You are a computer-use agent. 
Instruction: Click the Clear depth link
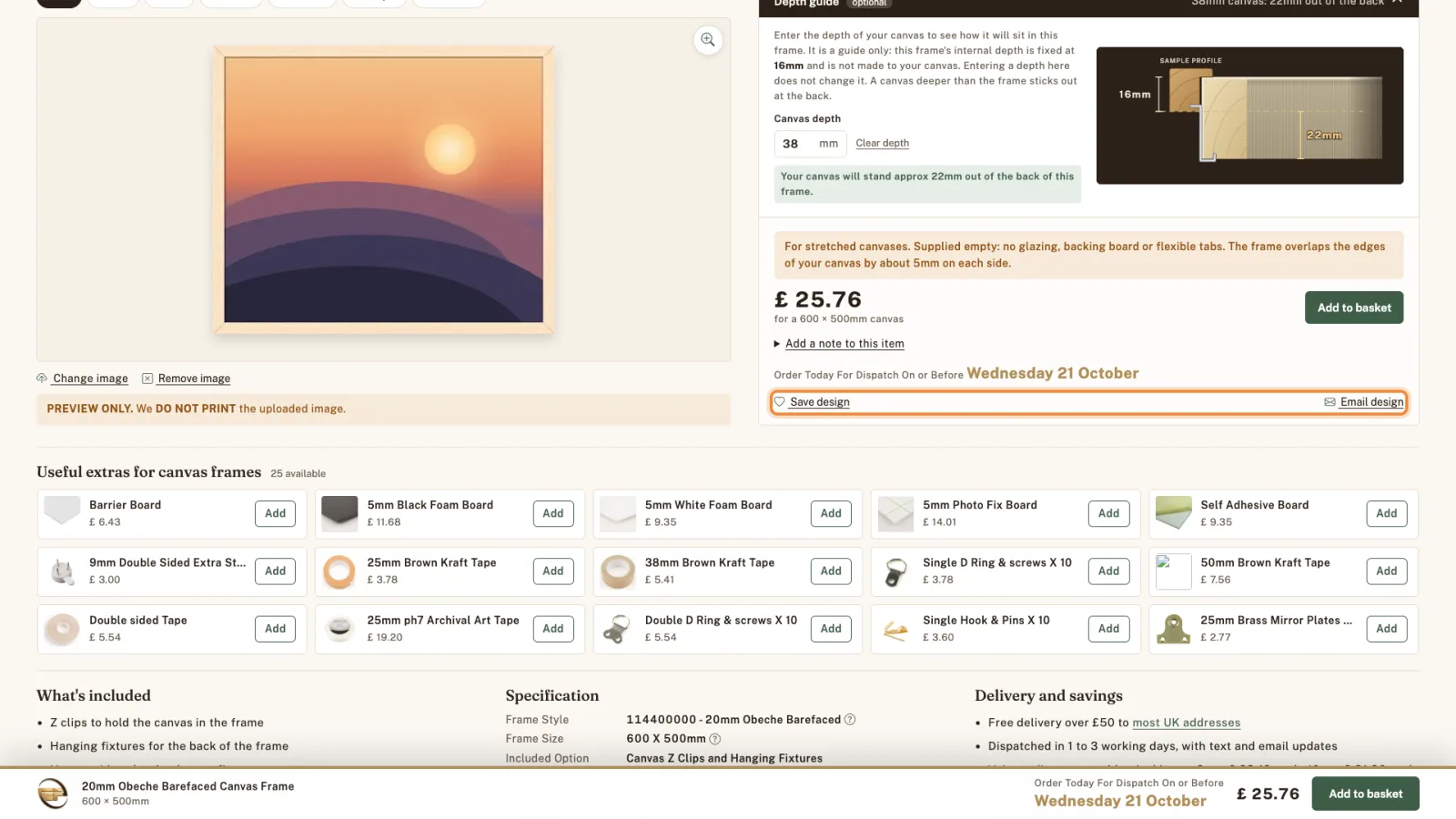coord(882,143)
